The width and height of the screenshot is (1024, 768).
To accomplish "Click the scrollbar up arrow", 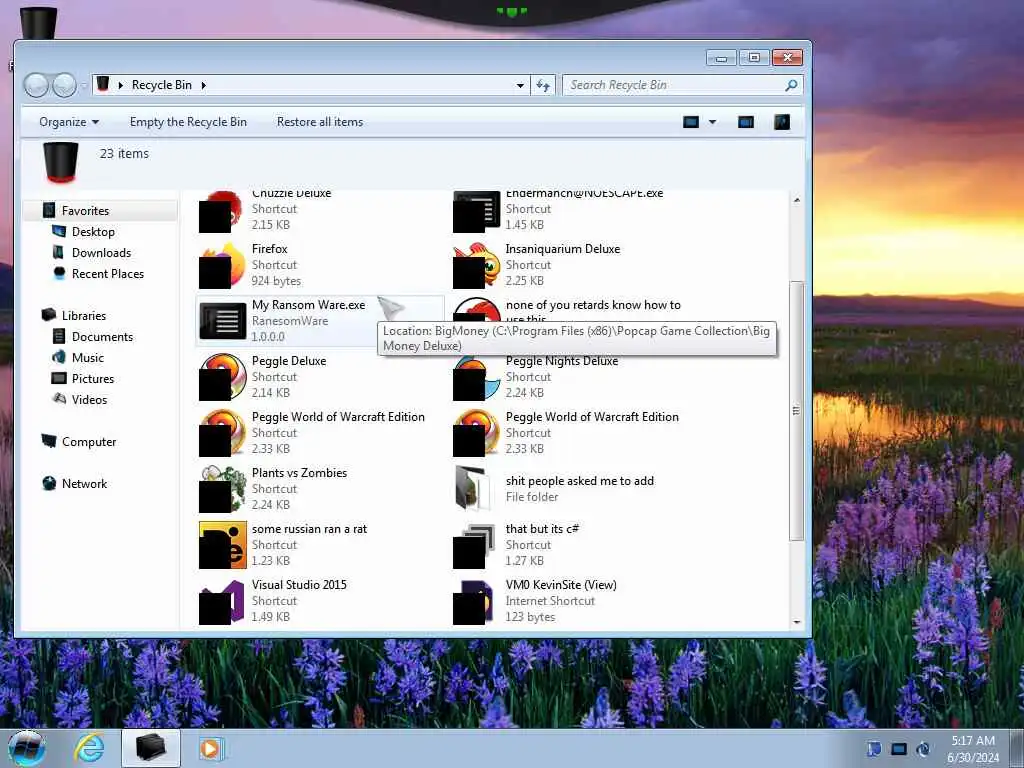I will pos(796,200).
